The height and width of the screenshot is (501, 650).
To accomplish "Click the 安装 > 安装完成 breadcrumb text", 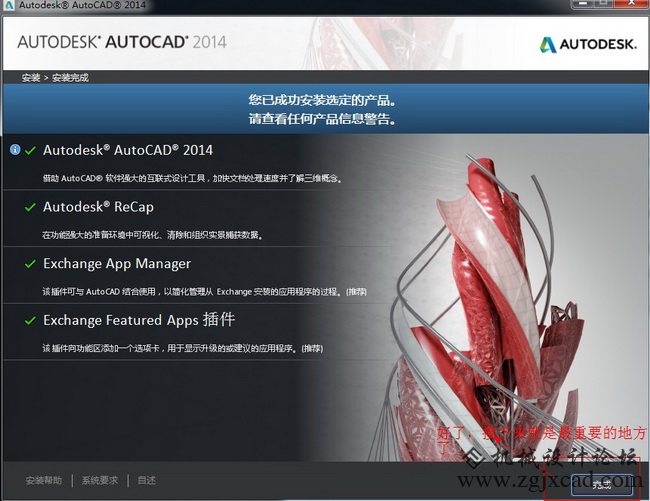I will tap(55, 77).
